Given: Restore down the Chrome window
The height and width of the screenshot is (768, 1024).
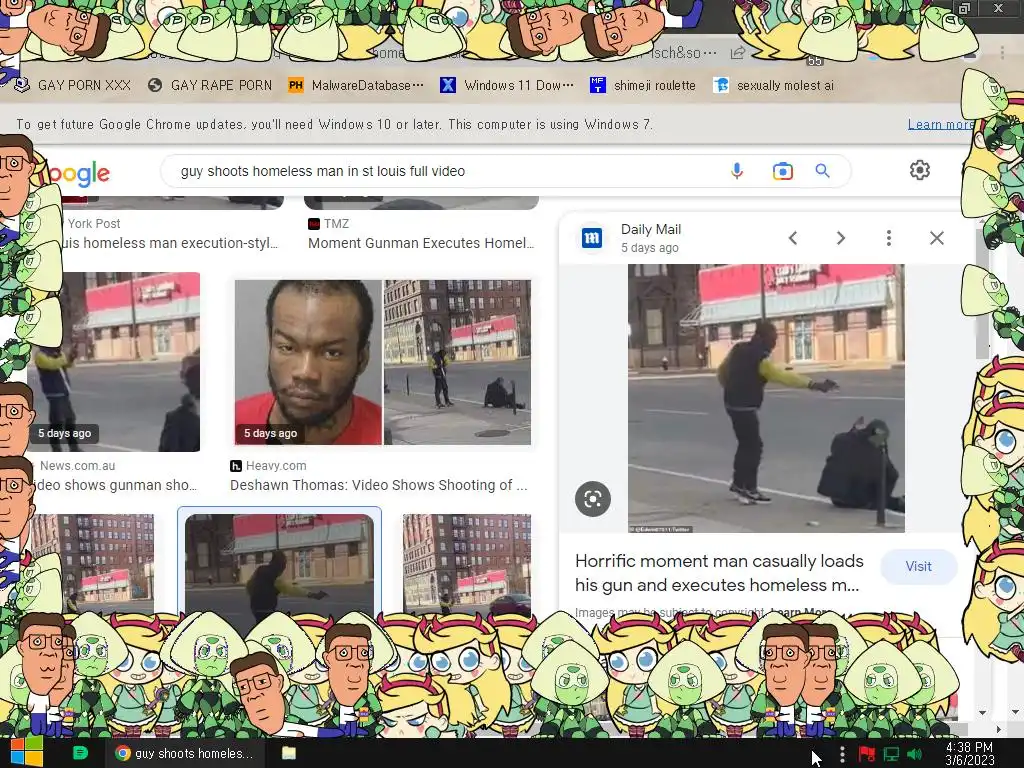Looking at the screenshot, I should coord(964,8).
